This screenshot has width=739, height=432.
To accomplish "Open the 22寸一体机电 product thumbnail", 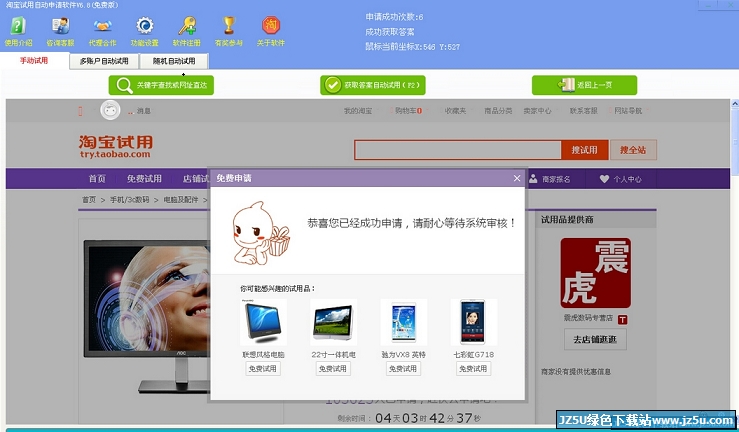I will click(333, 322).
